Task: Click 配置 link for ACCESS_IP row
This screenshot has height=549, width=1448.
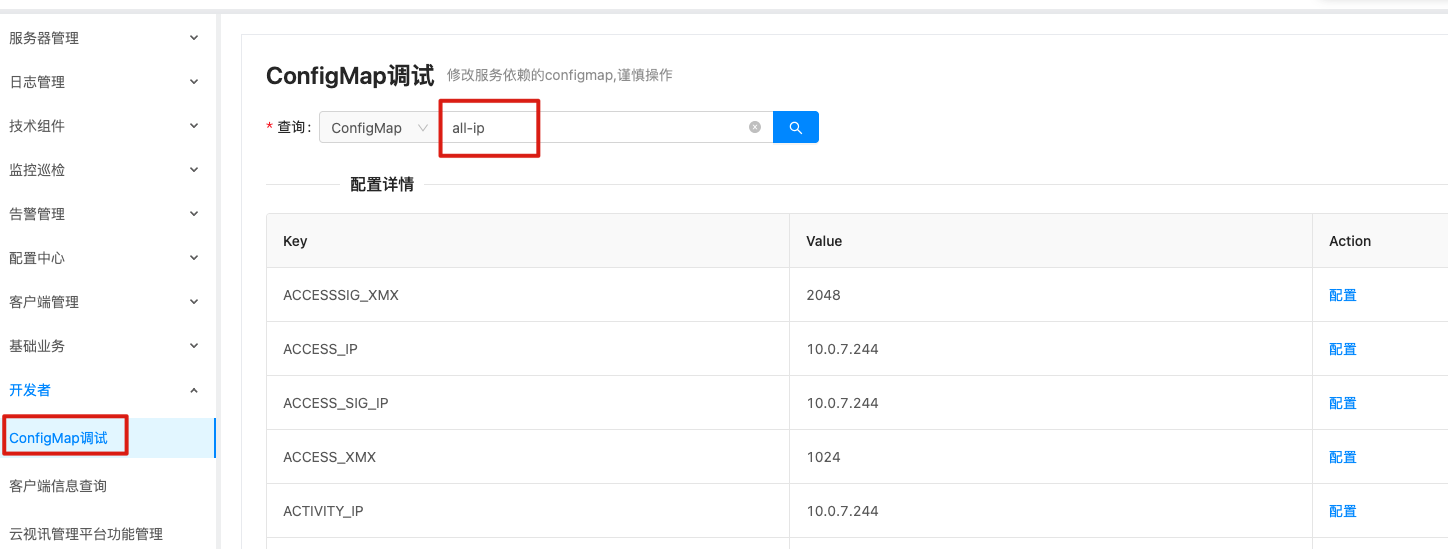Action: click(x=1342, y=349)
